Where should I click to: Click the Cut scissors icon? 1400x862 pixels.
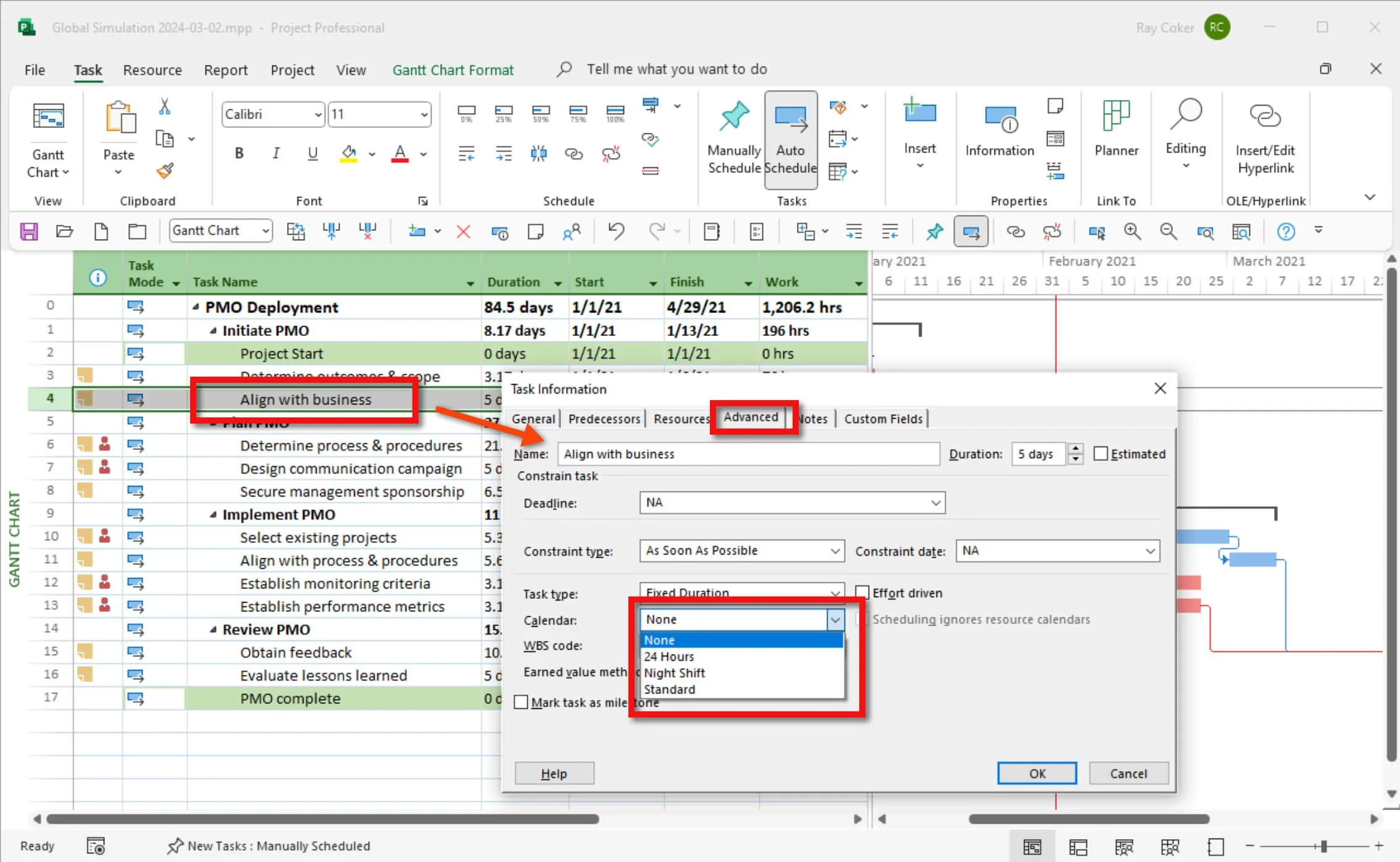pos(164,107)
